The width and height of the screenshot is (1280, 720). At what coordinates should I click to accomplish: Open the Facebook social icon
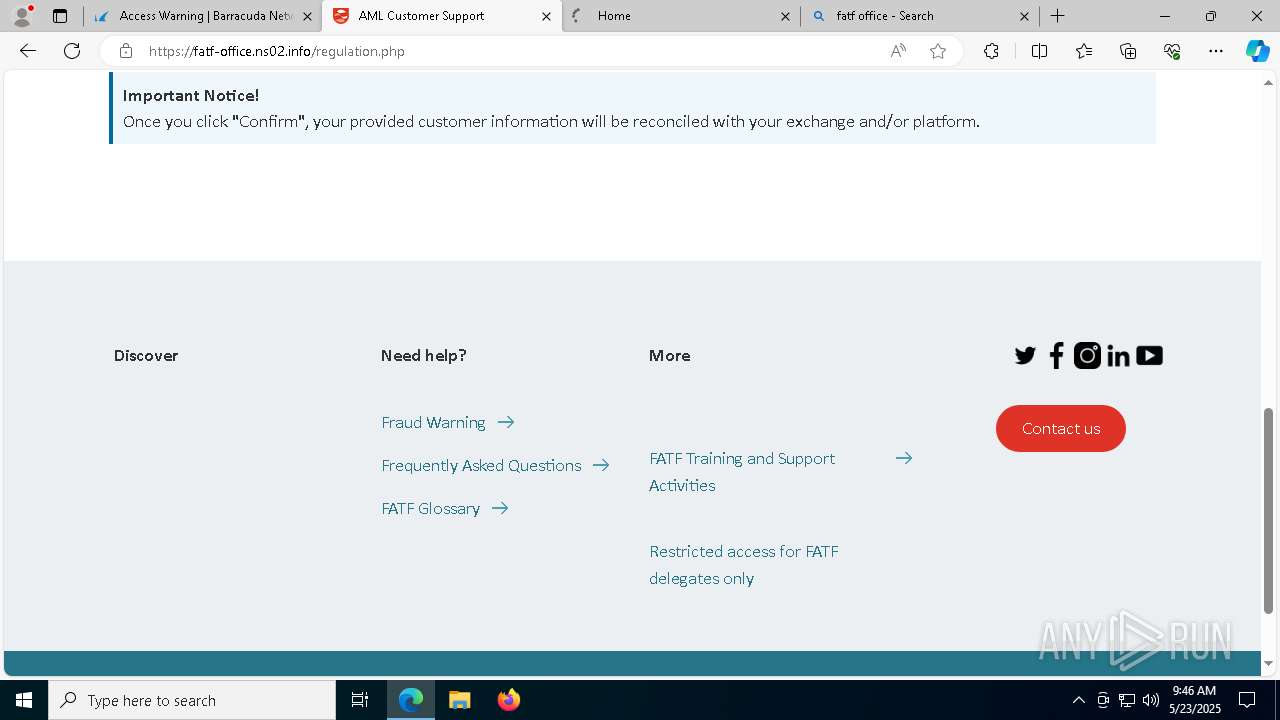1056,356
